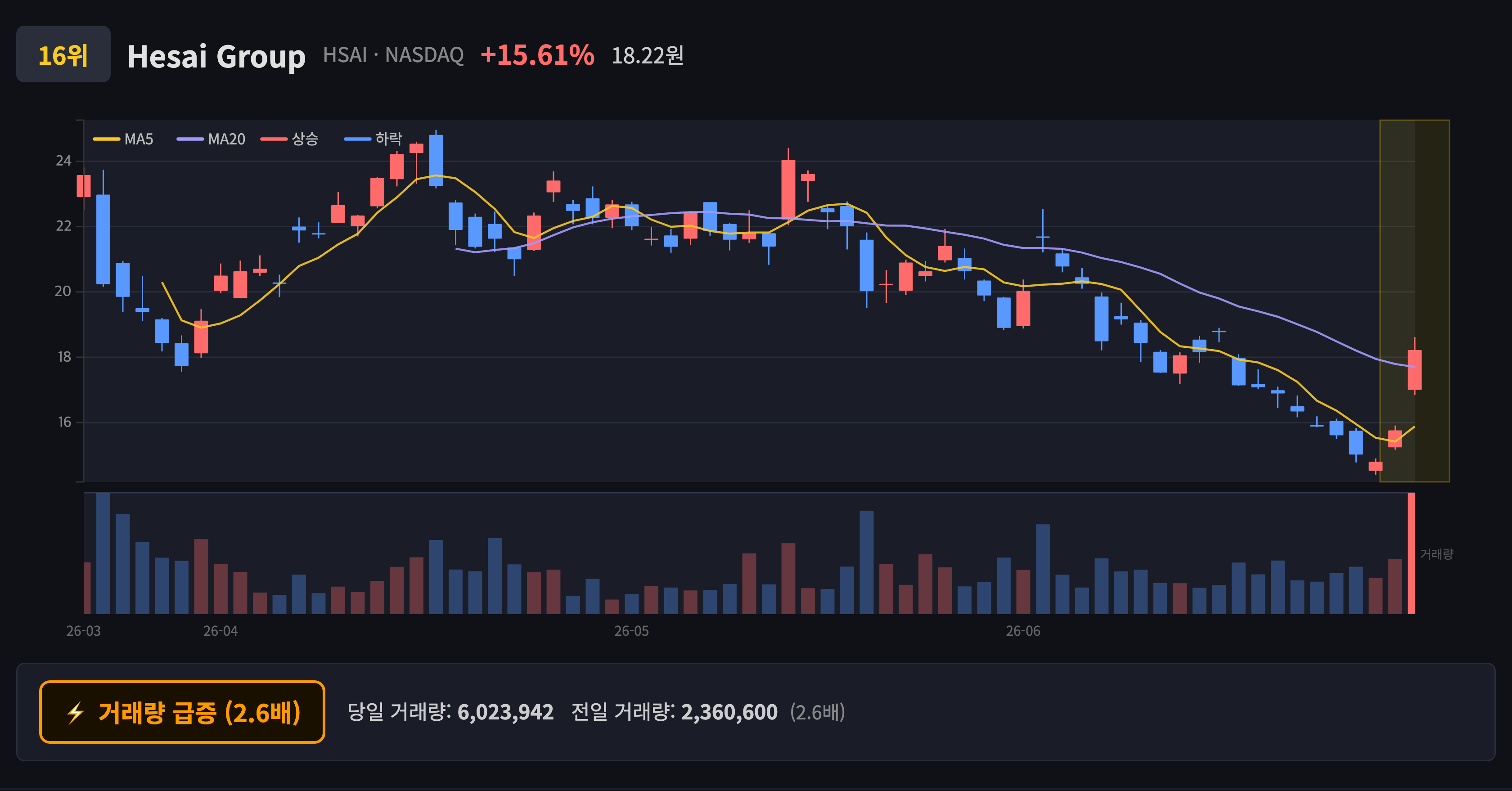Click the 16 price axis label
The height and width of the screenshot is (791, 1512).
tap(64, 422)
